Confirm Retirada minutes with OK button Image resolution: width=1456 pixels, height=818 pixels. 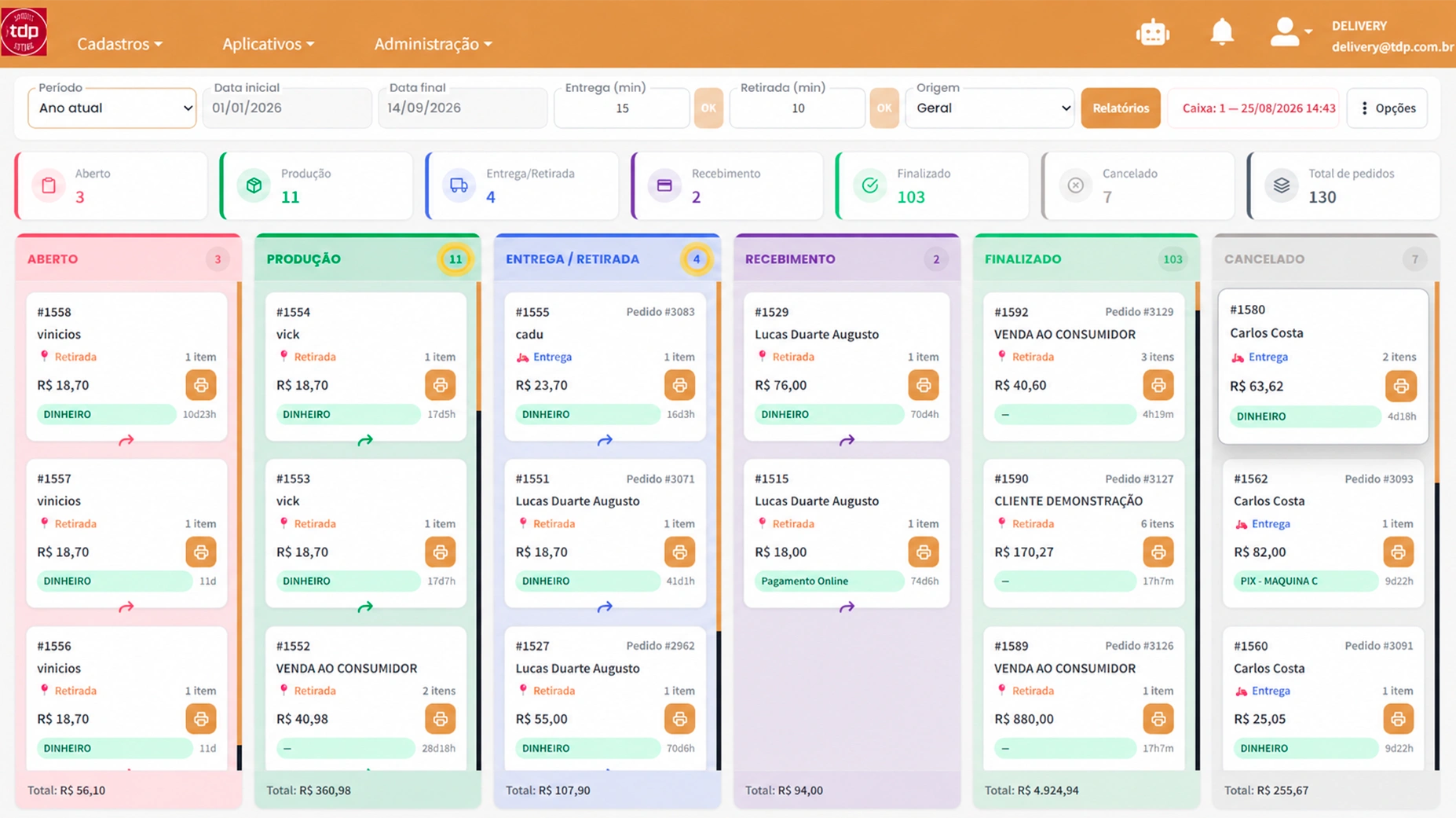coord(884,108)
